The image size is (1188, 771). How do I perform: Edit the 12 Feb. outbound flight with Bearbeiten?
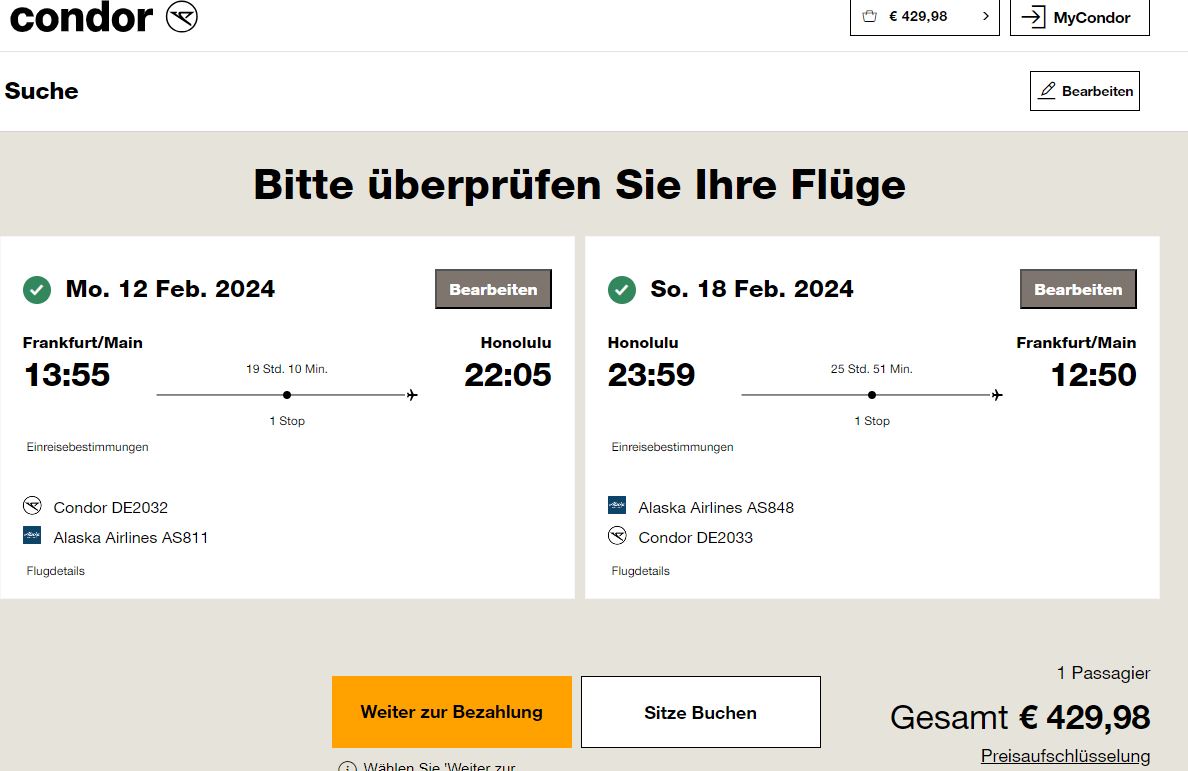pos(493,289)
